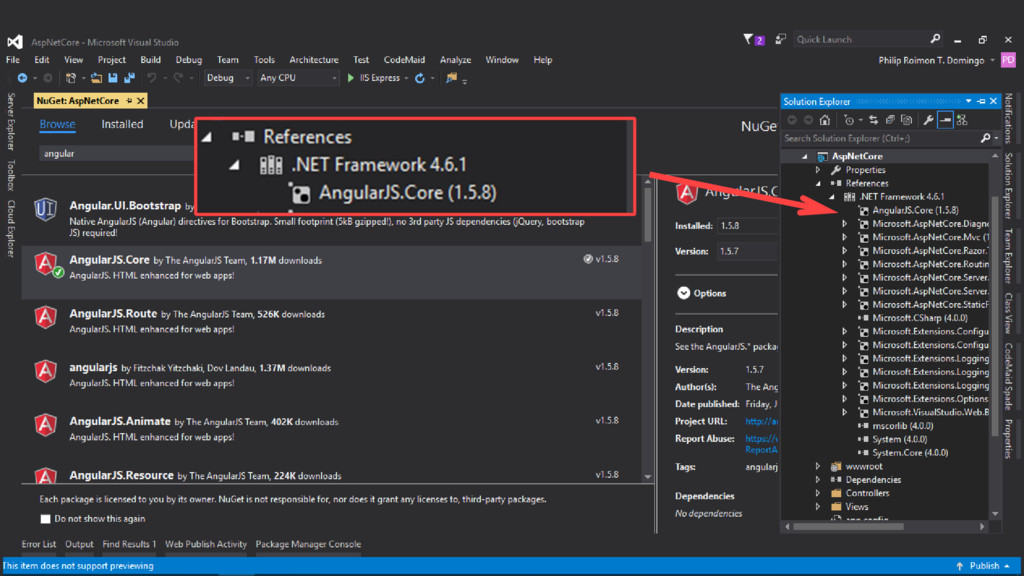This screenshot has width=1024, height=576.
Task: Open the CodeMaid Spade side tab
Action: point(1008,376)
